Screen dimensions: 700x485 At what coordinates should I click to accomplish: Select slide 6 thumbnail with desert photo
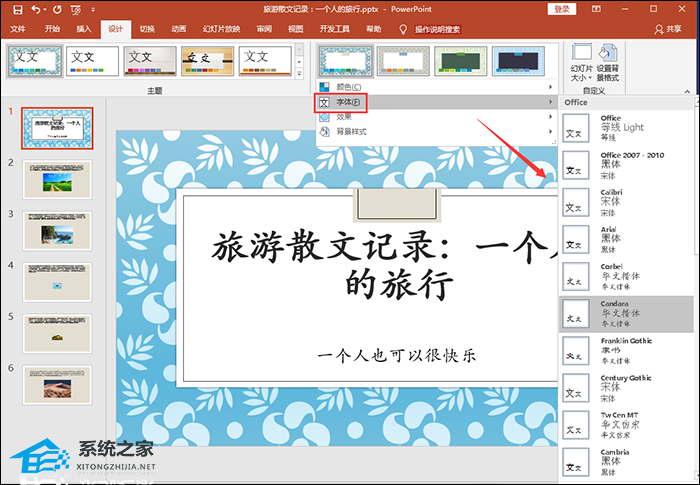[x=57, y=385]
